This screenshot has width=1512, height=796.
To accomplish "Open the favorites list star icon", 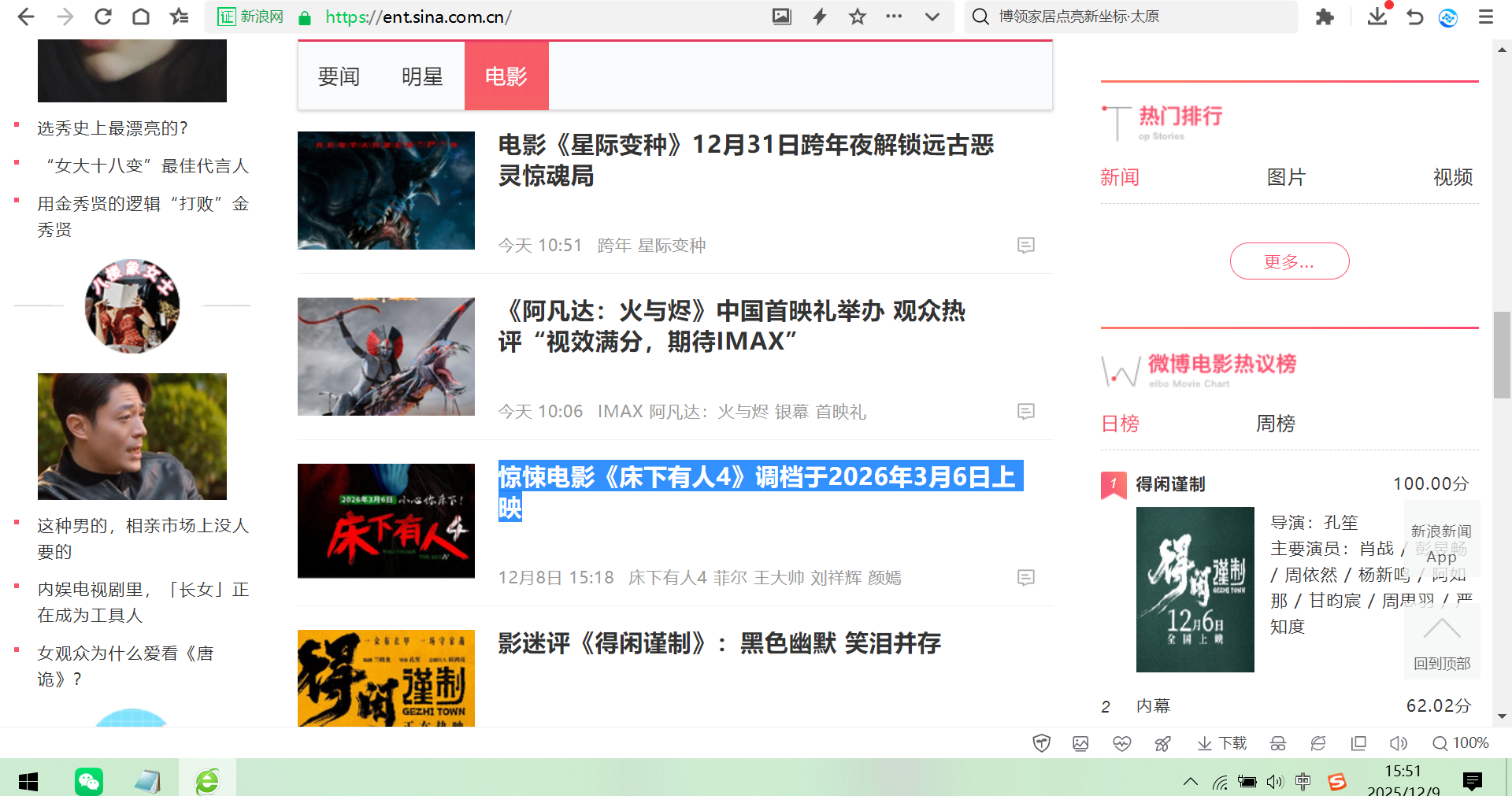I will click(179, 17).
